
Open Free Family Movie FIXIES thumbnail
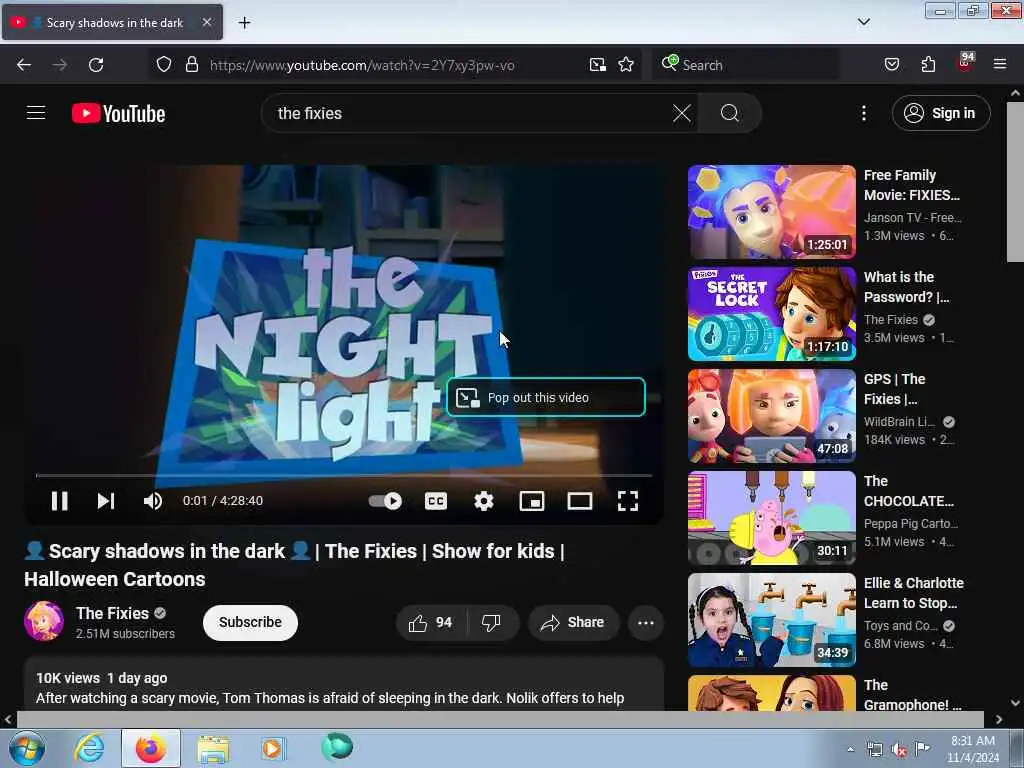(x=771, y=212)
